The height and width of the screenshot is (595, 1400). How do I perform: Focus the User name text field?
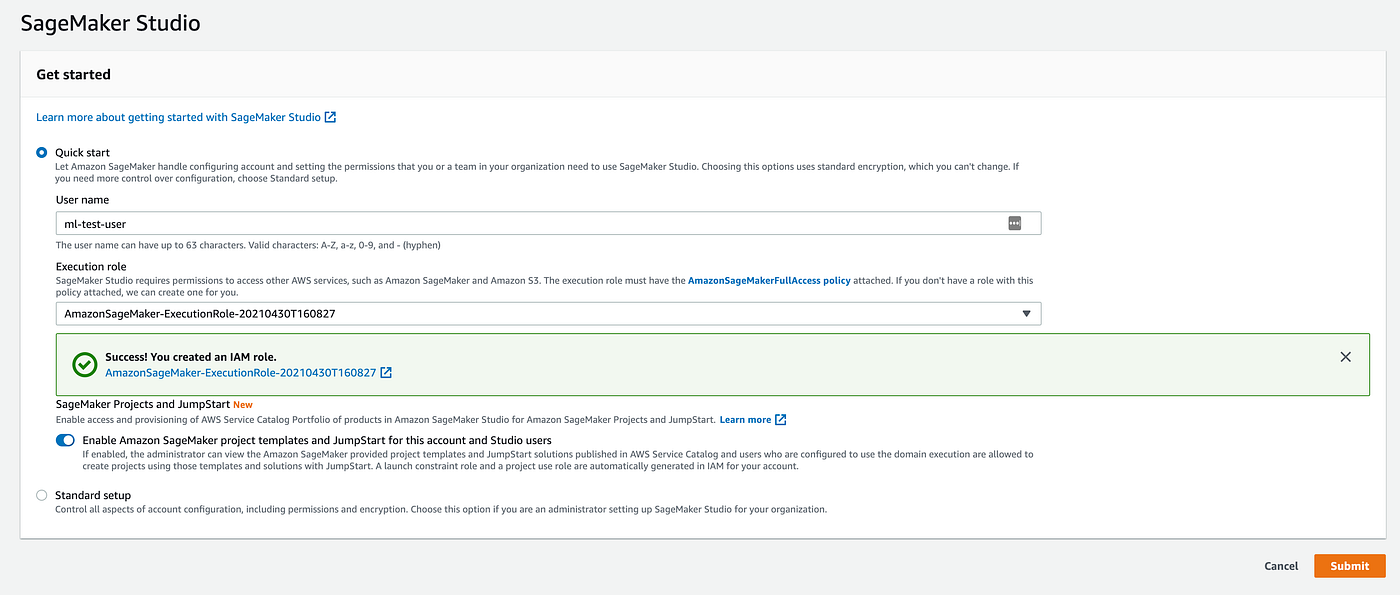coord(530,224)
